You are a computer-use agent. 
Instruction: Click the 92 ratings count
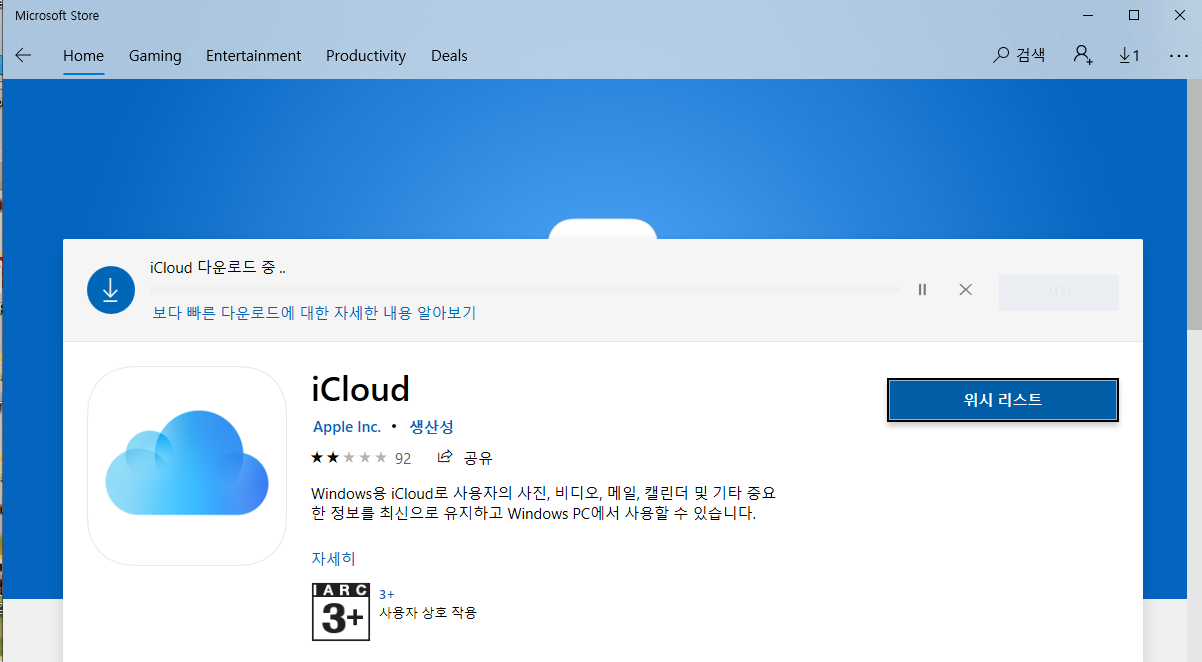click(x=403, y=458)
